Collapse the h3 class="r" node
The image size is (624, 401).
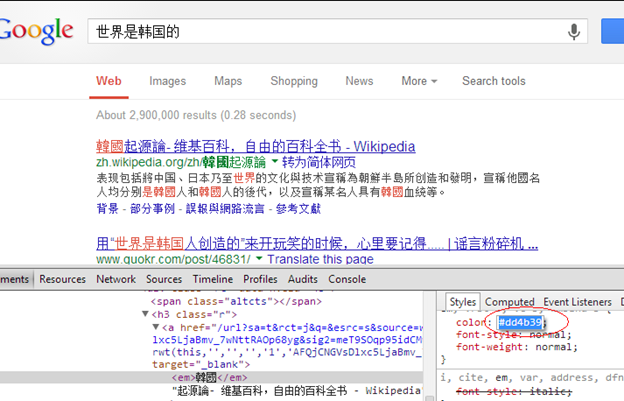(146, 314)
